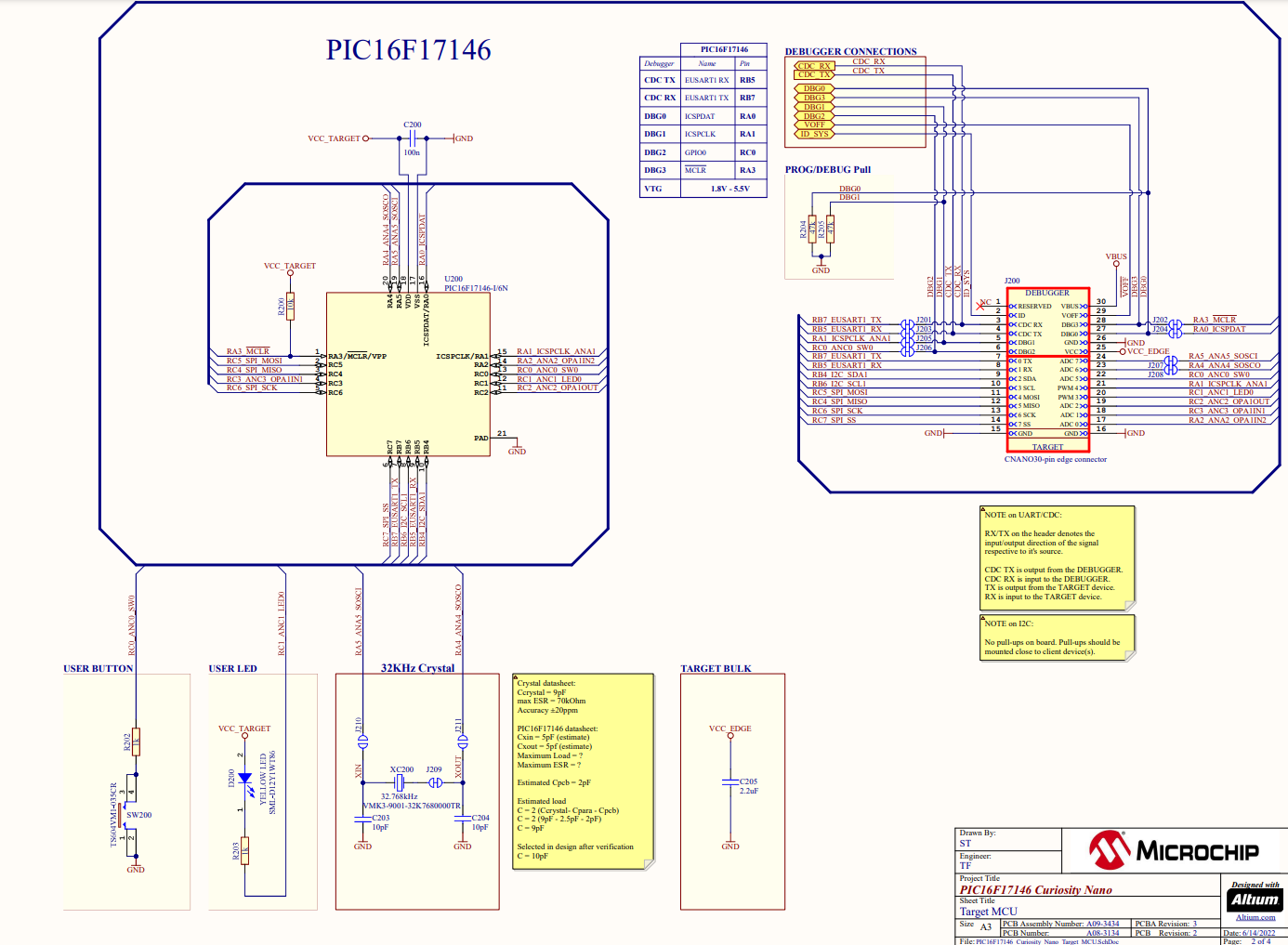Select the DBG0 port in Debugger Connections
This screenshot has width=1288, height=945.
click(814, 88)
